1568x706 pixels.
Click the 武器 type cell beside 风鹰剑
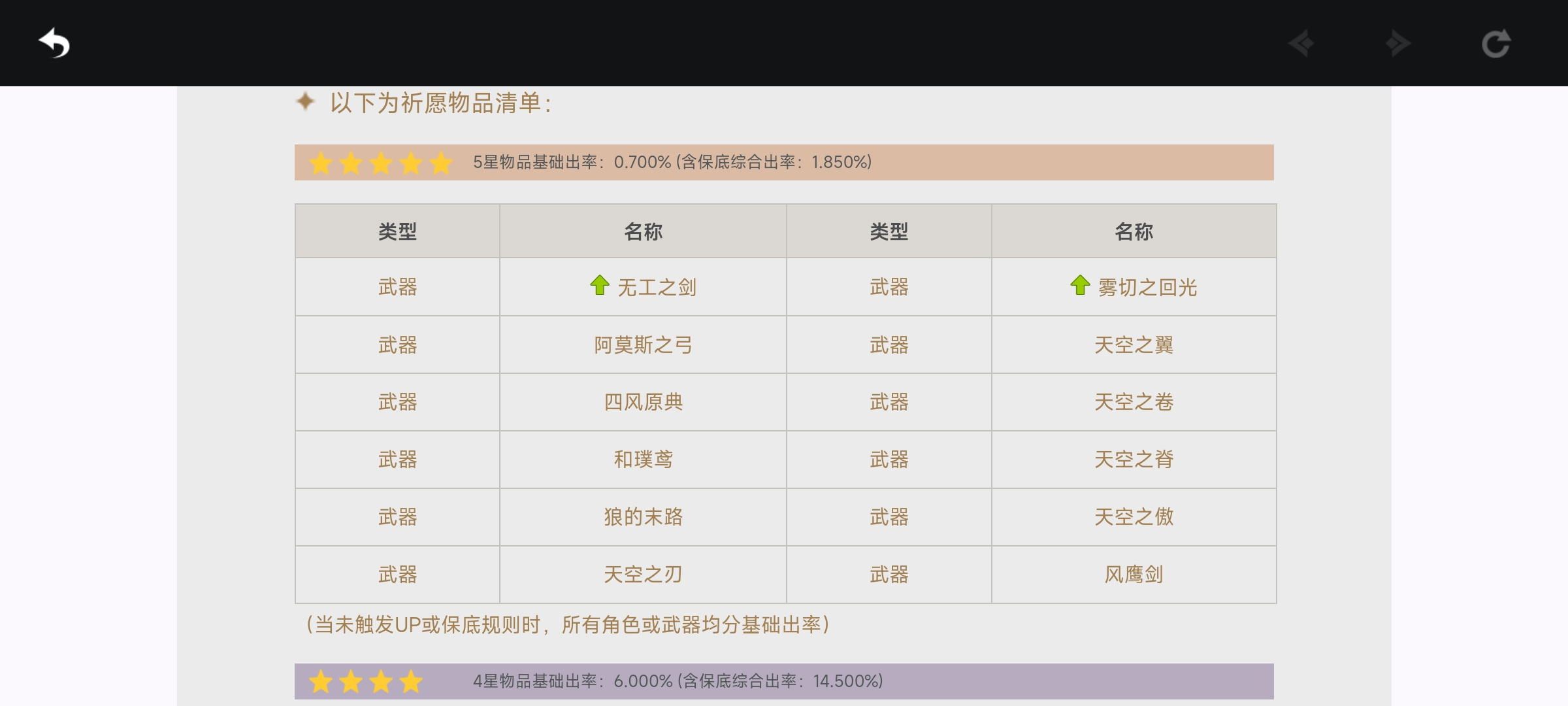coord(889,575)
